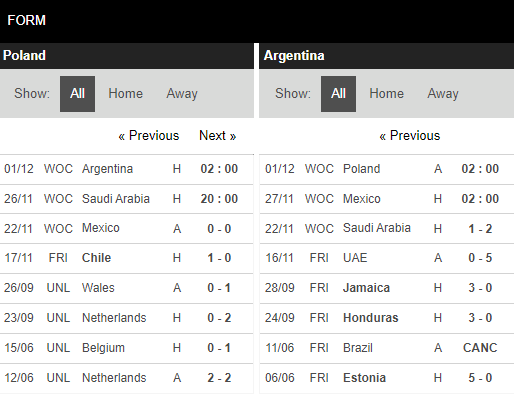
Task: Switch Poland form to Home matches
Action: click(125, 94)
